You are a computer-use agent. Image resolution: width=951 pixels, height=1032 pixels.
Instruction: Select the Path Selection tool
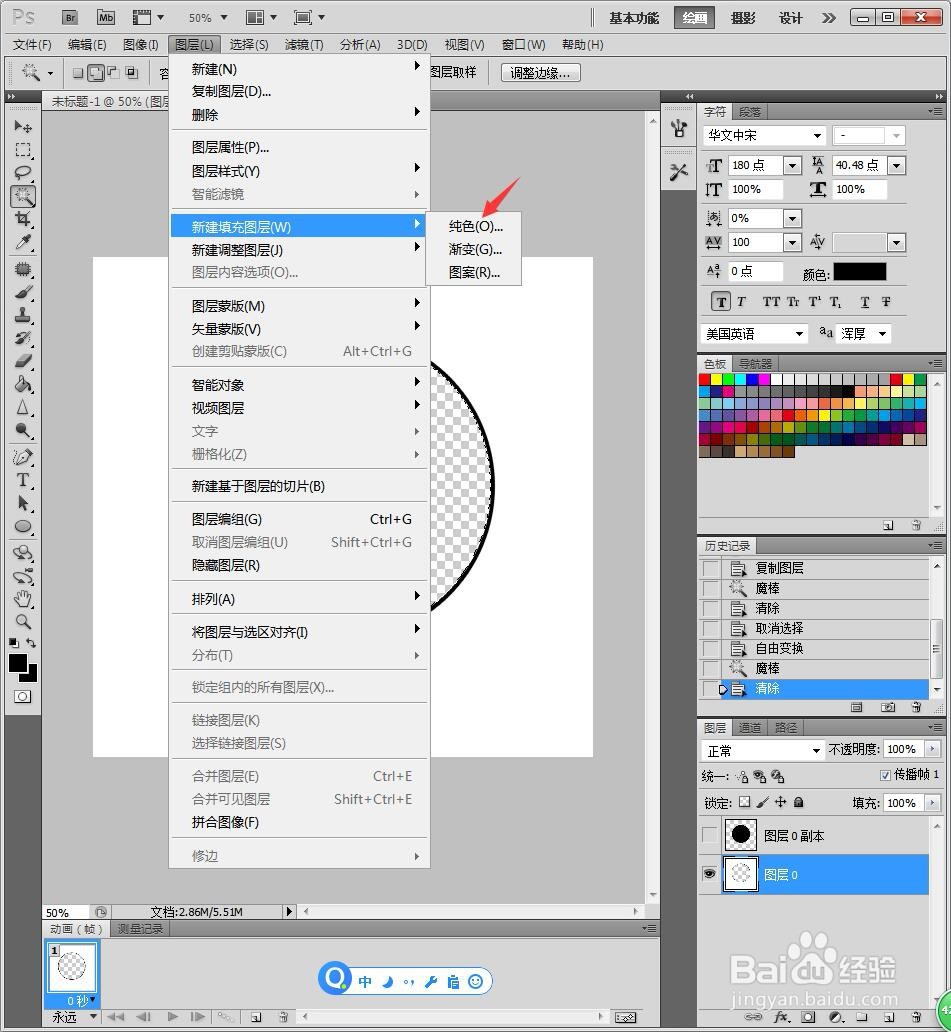pos(23,503)
